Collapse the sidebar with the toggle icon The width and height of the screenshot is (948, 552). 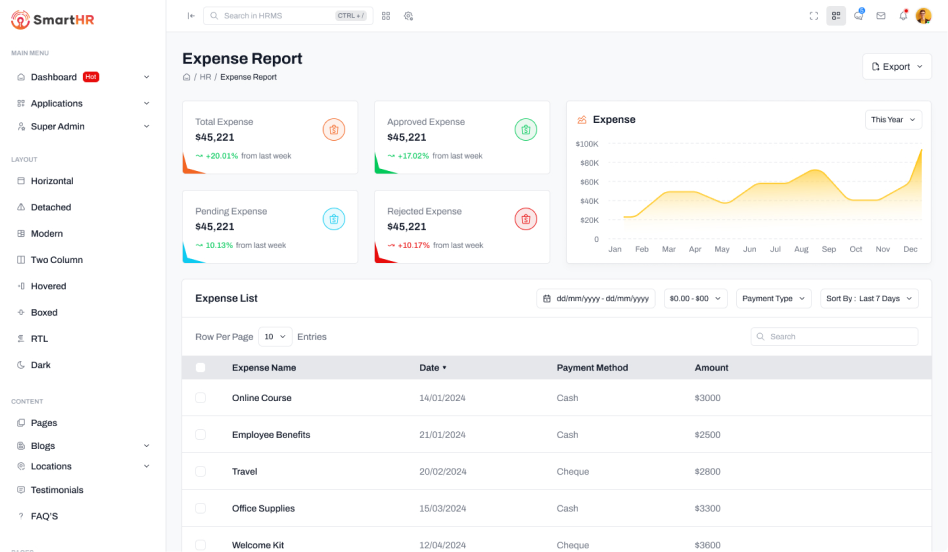[x=191, y=16]
